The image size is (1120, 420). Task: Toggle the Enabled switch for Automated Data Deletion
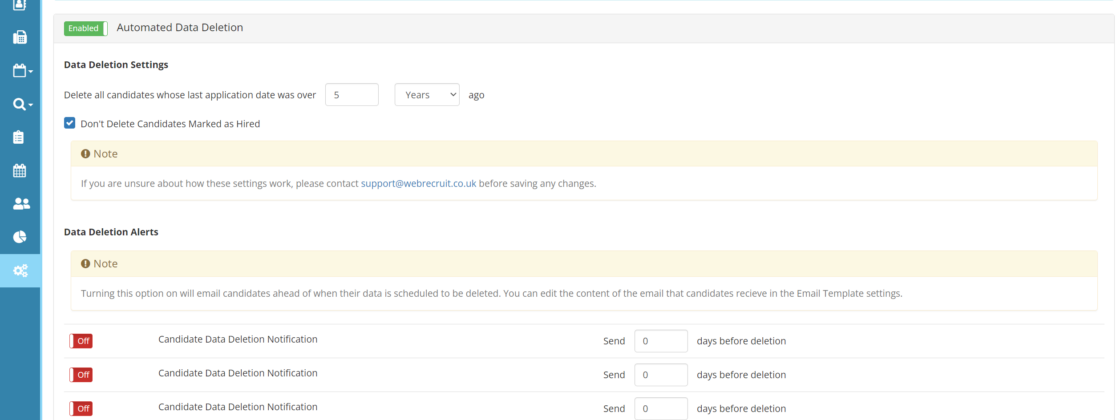coord(85,28)
